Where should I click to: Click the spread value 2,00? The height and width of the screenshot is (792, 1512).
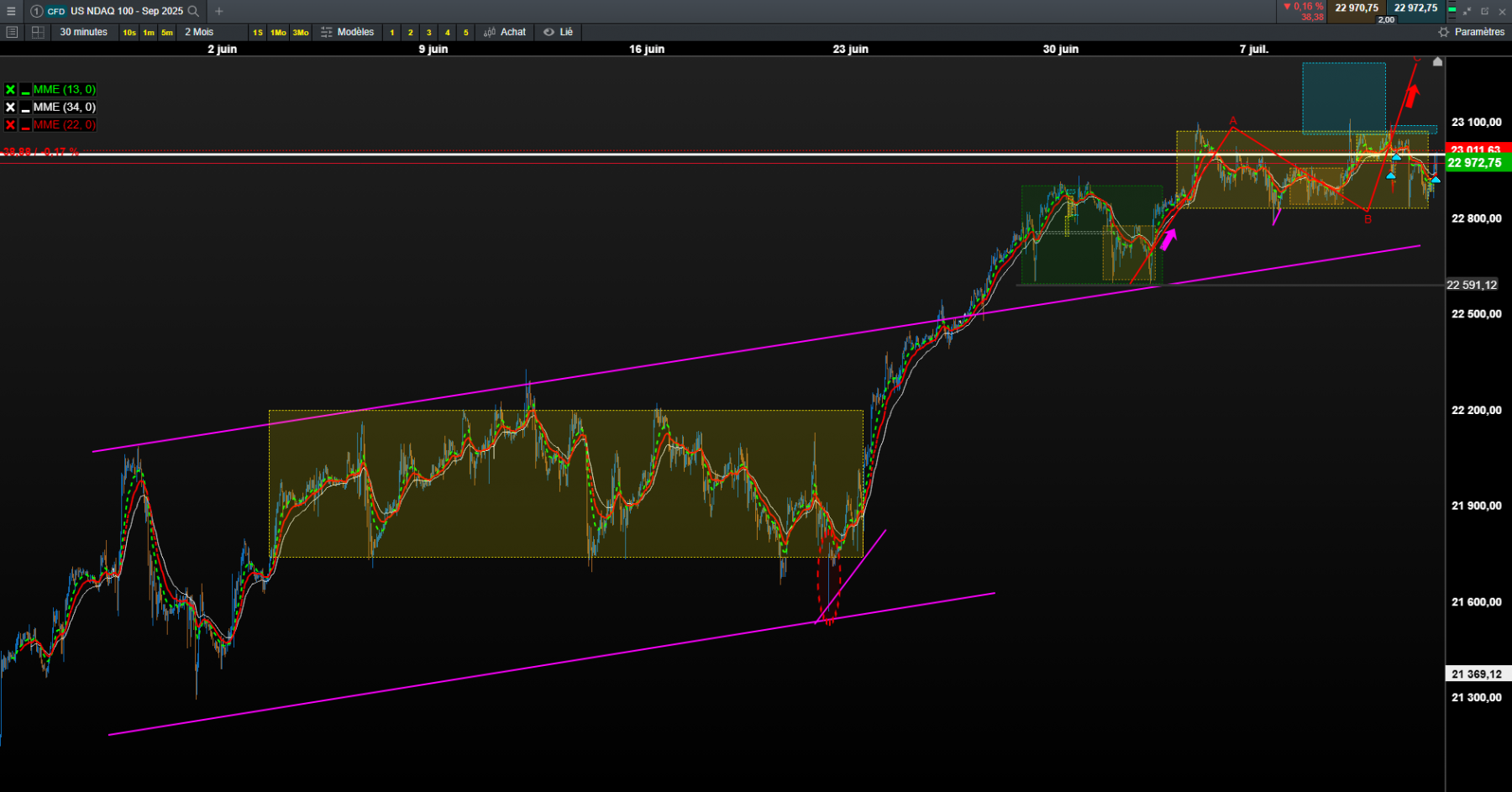click(1386, 19)
